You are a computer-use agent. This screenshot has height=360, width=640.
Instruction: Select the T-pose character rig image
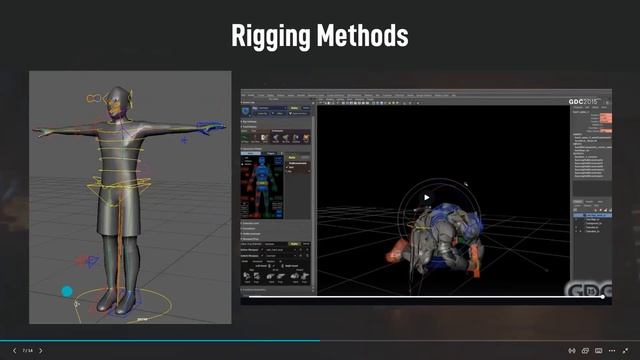point(130,198)
